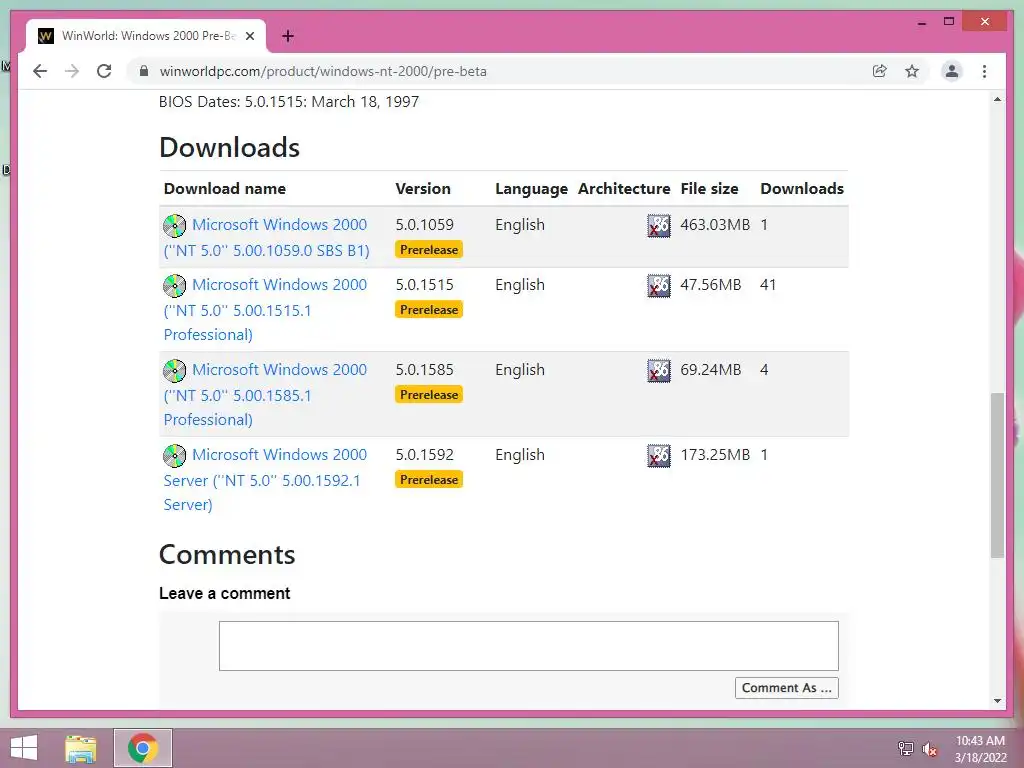Open Chrome's three-dot menu

pyautogui.click(x=984, y=71)
